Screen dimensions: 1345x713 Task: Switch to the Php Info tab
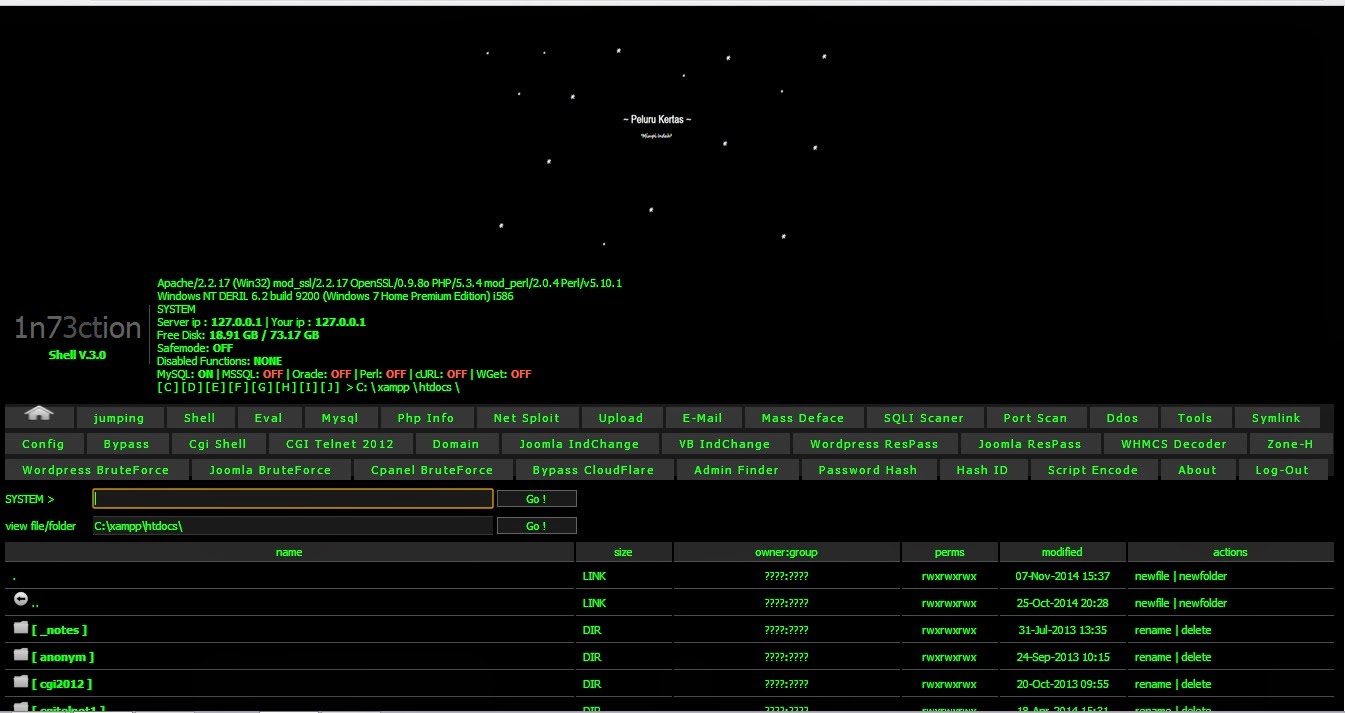(x=427, y=417)
